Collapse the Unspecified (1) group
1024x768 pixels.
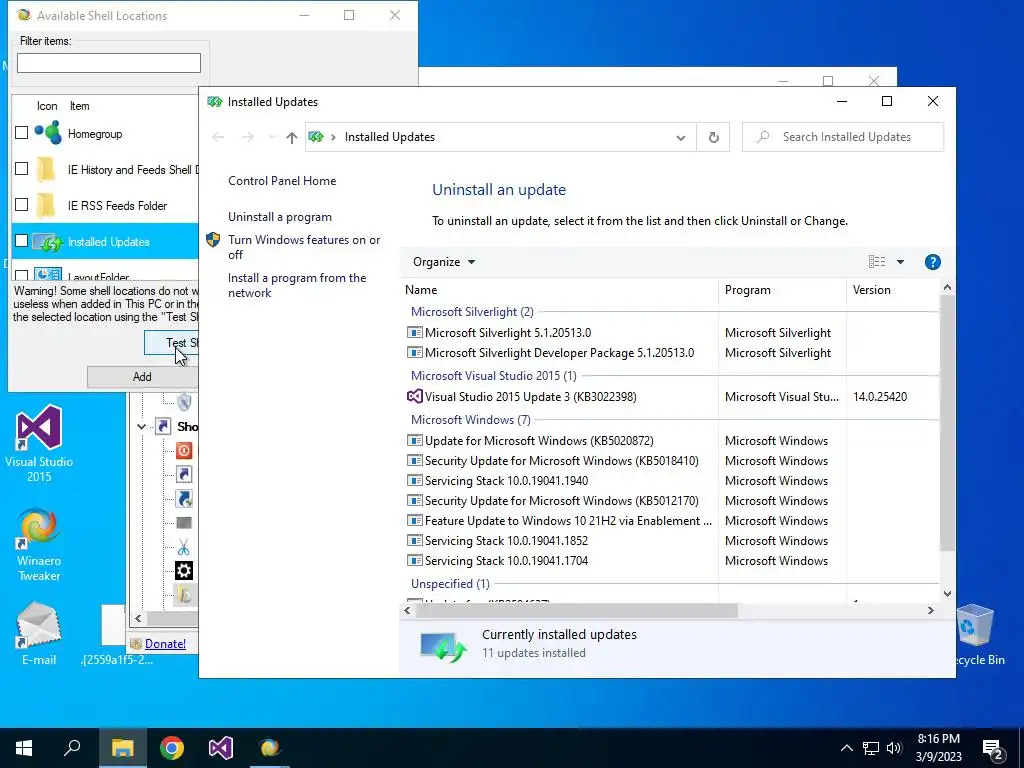click(450, 583)
